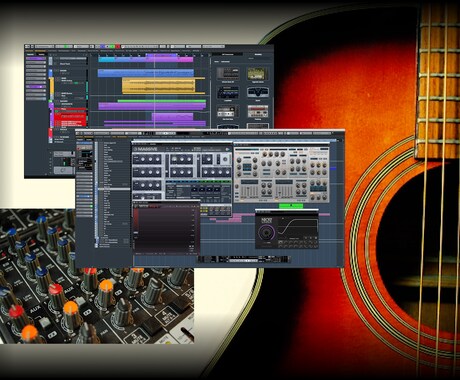Click the curve display in the Kickstart plugin
The height and width of the screenshot is (380, 460).
(298, 227)
